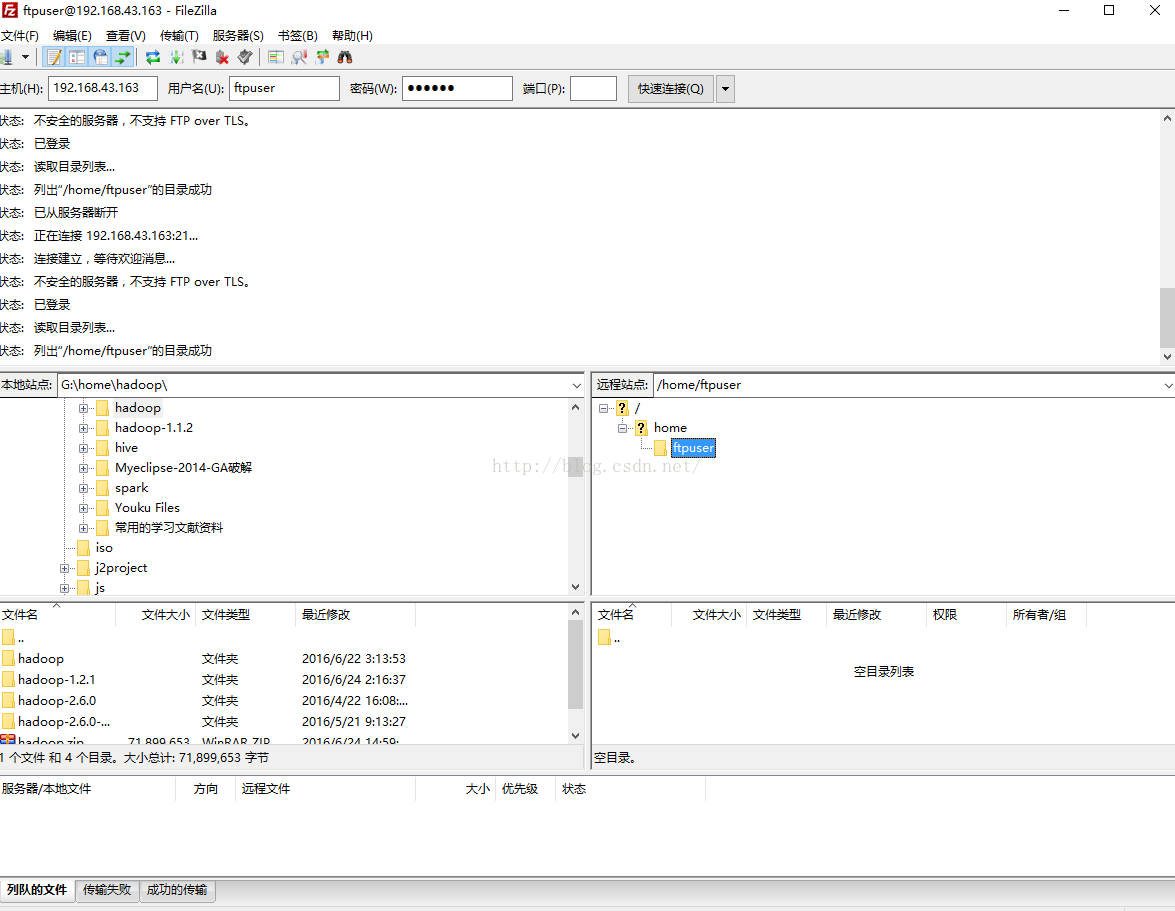
Task: Sort remote files by 权限 column
Action: [965, 615]
